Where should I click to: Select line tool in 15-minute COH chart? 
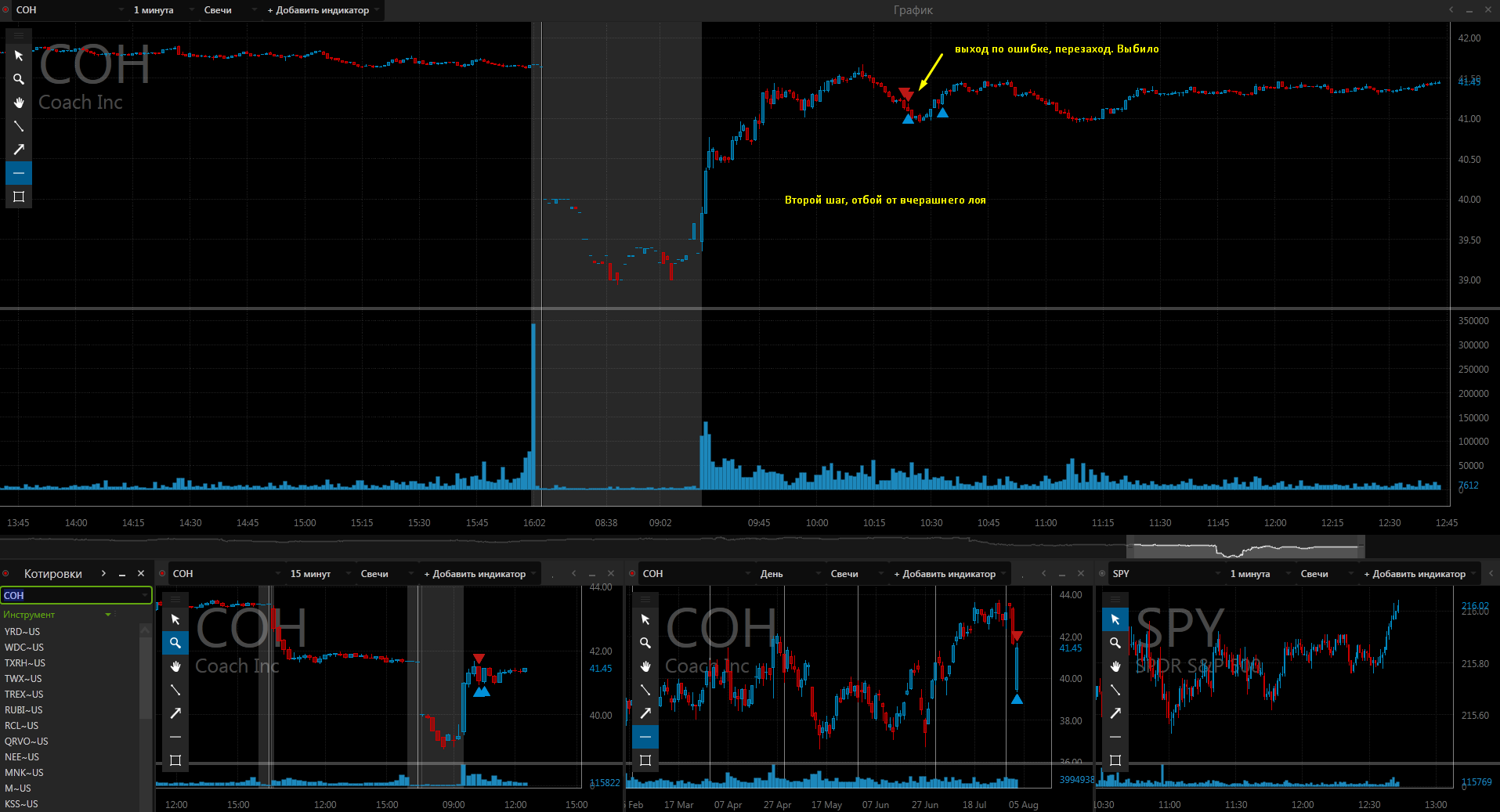point(175,690)
